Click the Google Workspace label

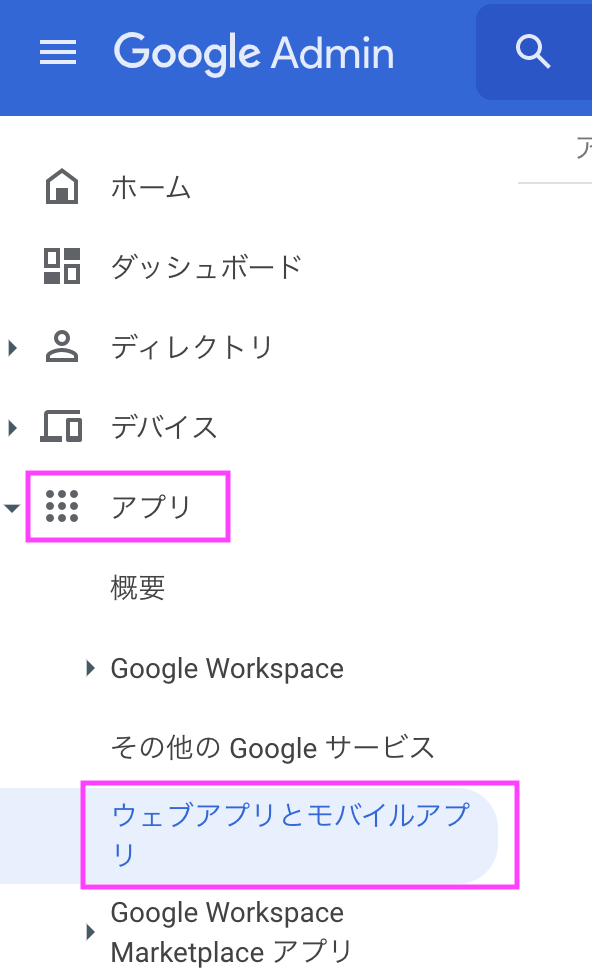(227, 668)
